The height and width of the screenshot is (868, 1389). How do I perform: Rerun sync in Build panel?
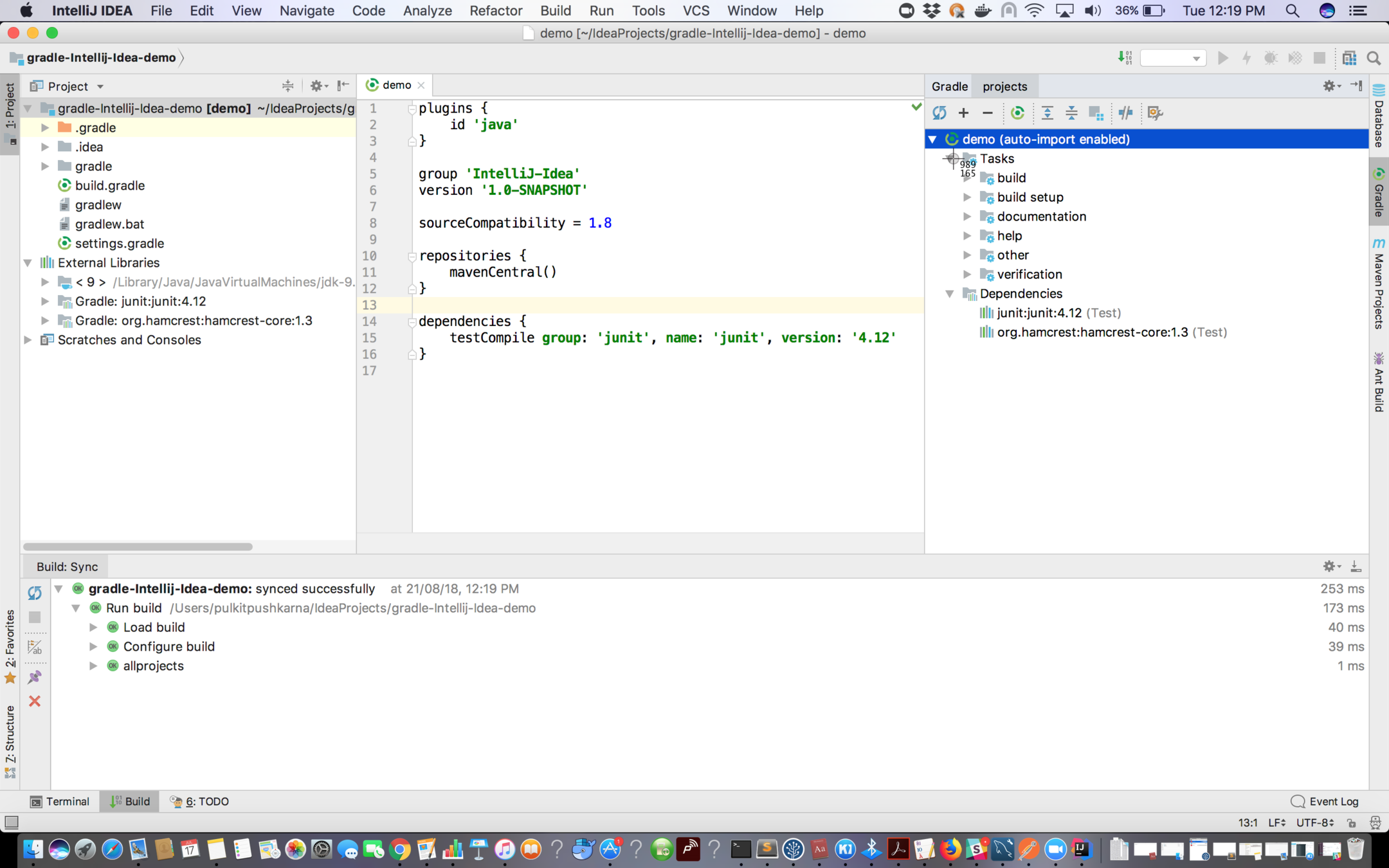35,593
